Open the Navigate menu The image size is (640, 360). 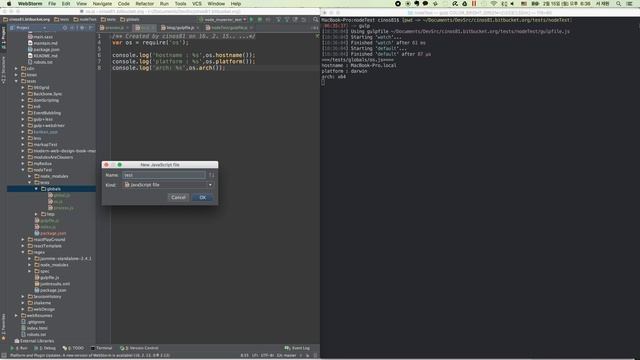102,4
